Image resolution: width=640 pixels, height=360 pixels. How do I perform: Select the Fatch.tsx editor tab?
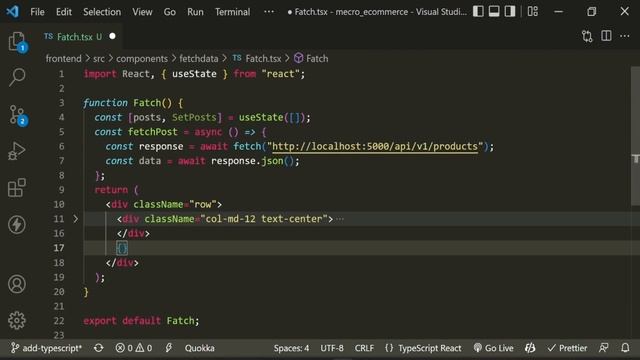click(79, 37)
